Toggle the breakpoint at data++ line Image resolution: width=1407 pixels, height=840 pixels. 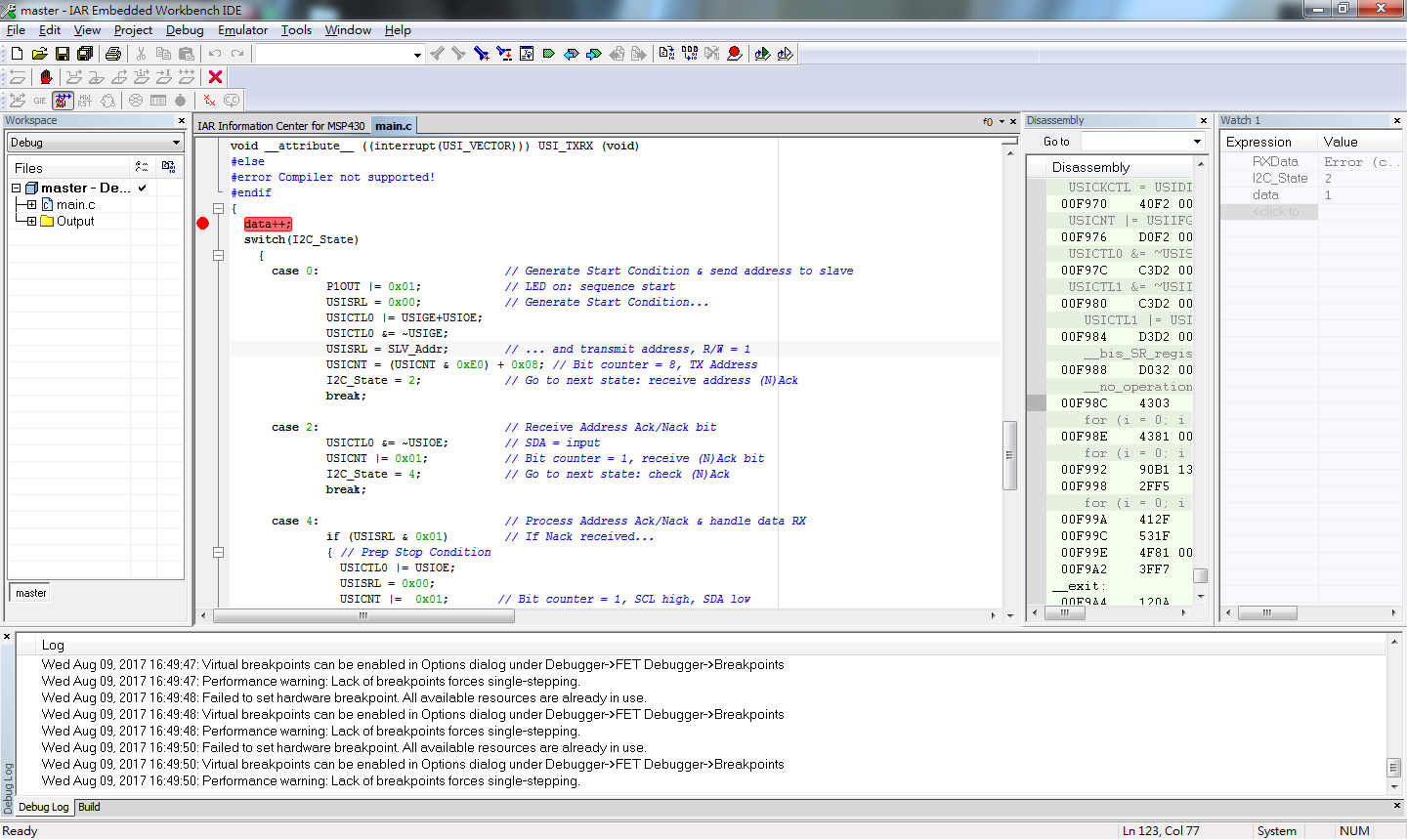[203, 224]
